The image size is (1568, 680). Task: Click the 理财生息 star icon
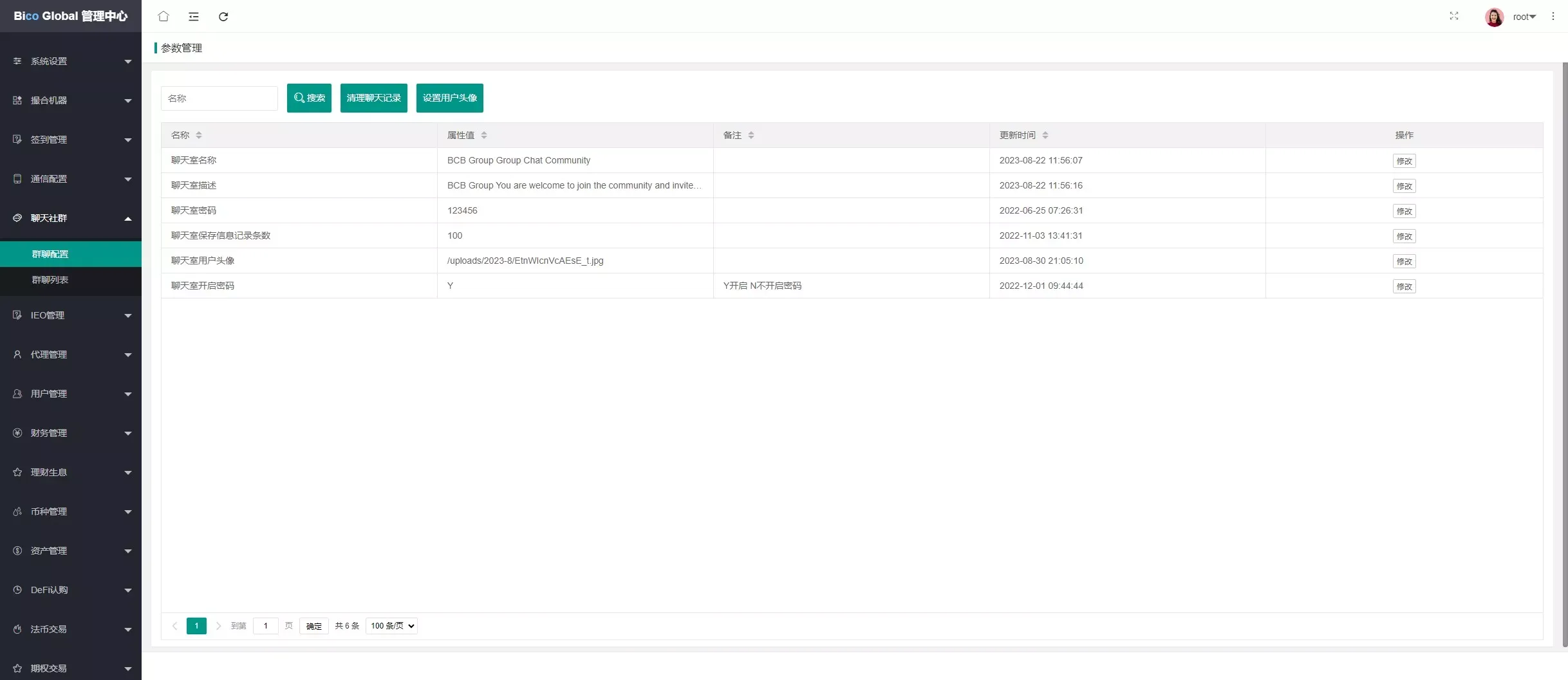(17, 472)
